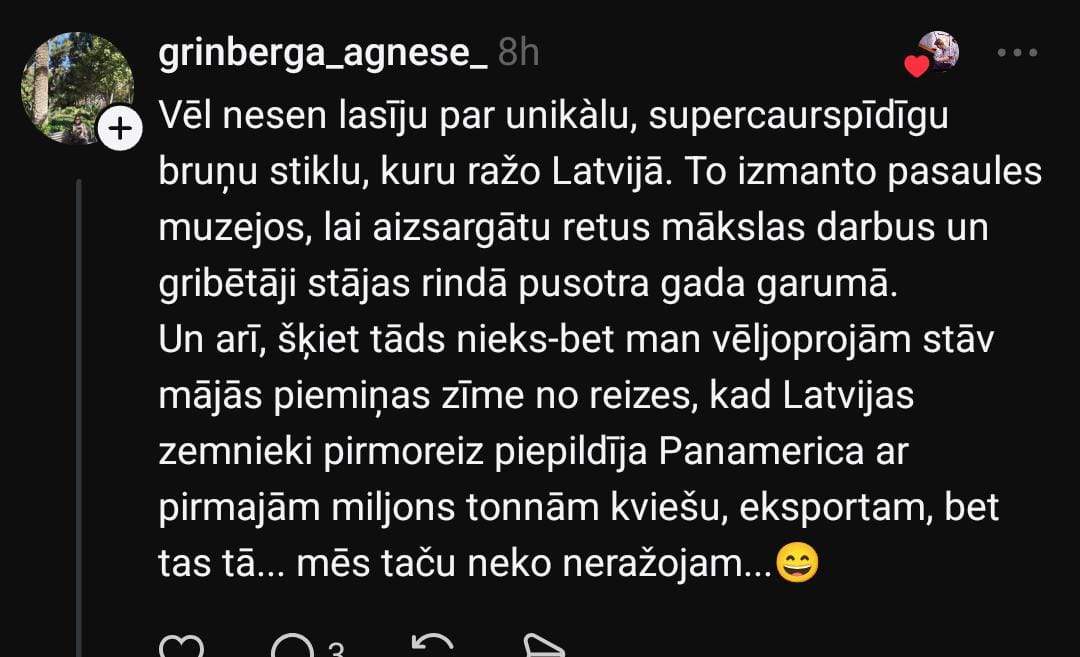The width and height of the screenshot is (1080, 657).
Task: Click the red heart badge on small avatar
Action: point(917,65)
